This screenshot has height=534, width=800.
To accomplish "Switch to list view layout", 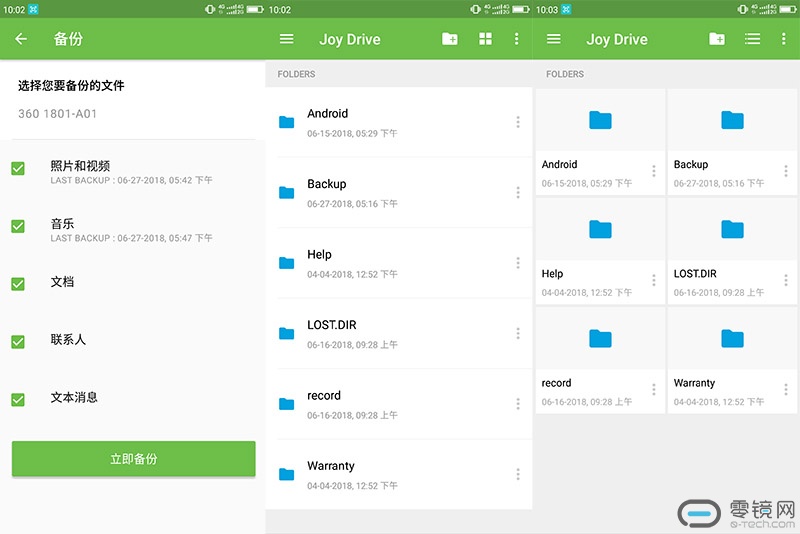I will (752, 39).
